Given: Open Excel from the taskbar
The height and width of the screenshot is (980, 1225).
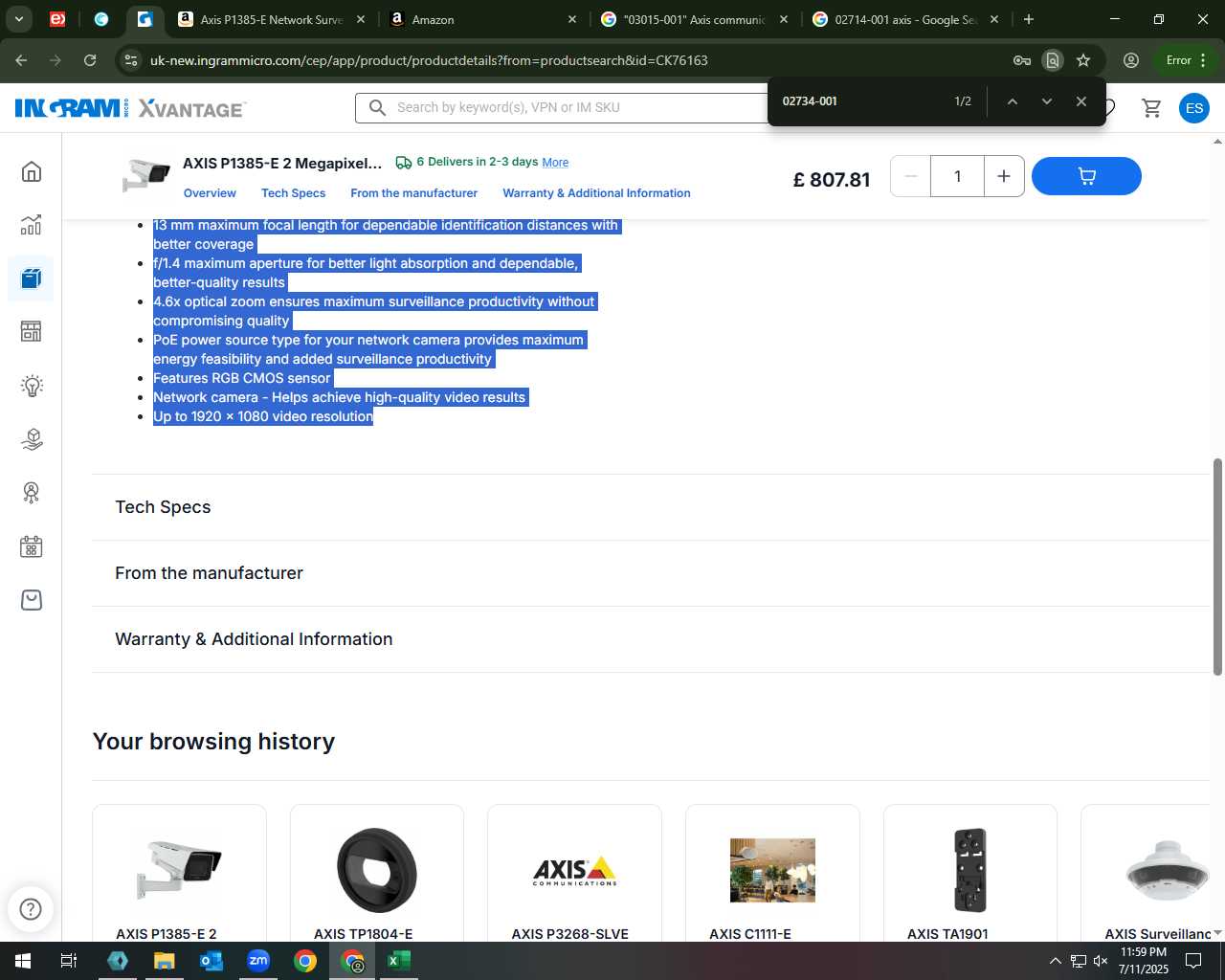Looking at the screenshot, I should tap(399, 961).
